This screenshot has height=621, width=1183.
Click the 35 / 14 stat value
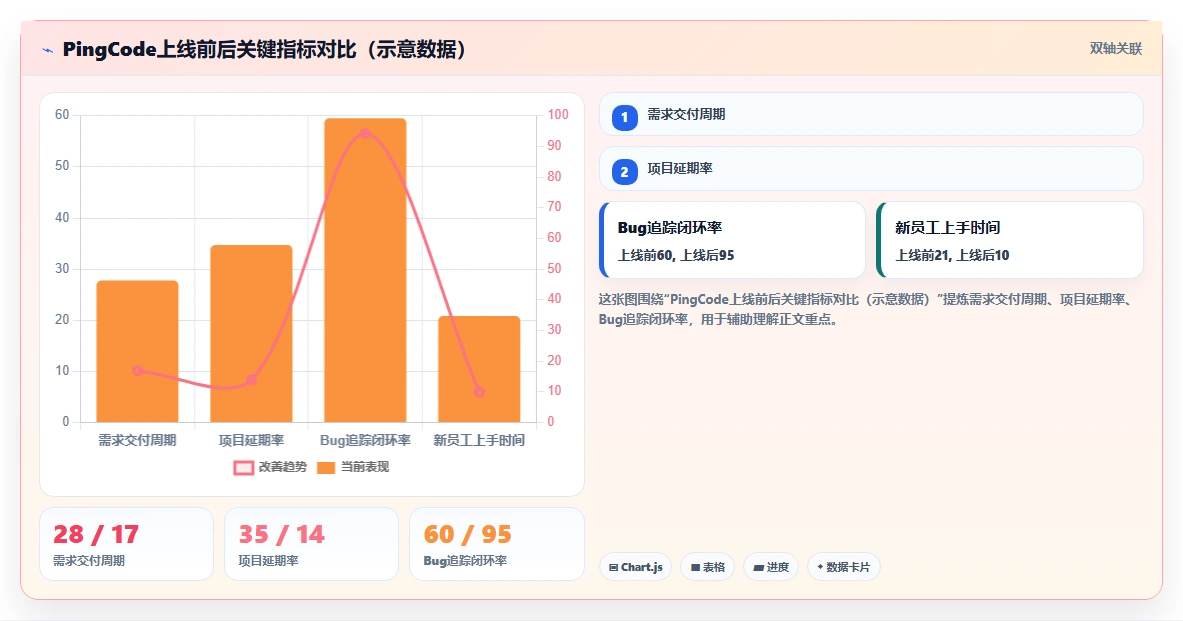(281, 534)
